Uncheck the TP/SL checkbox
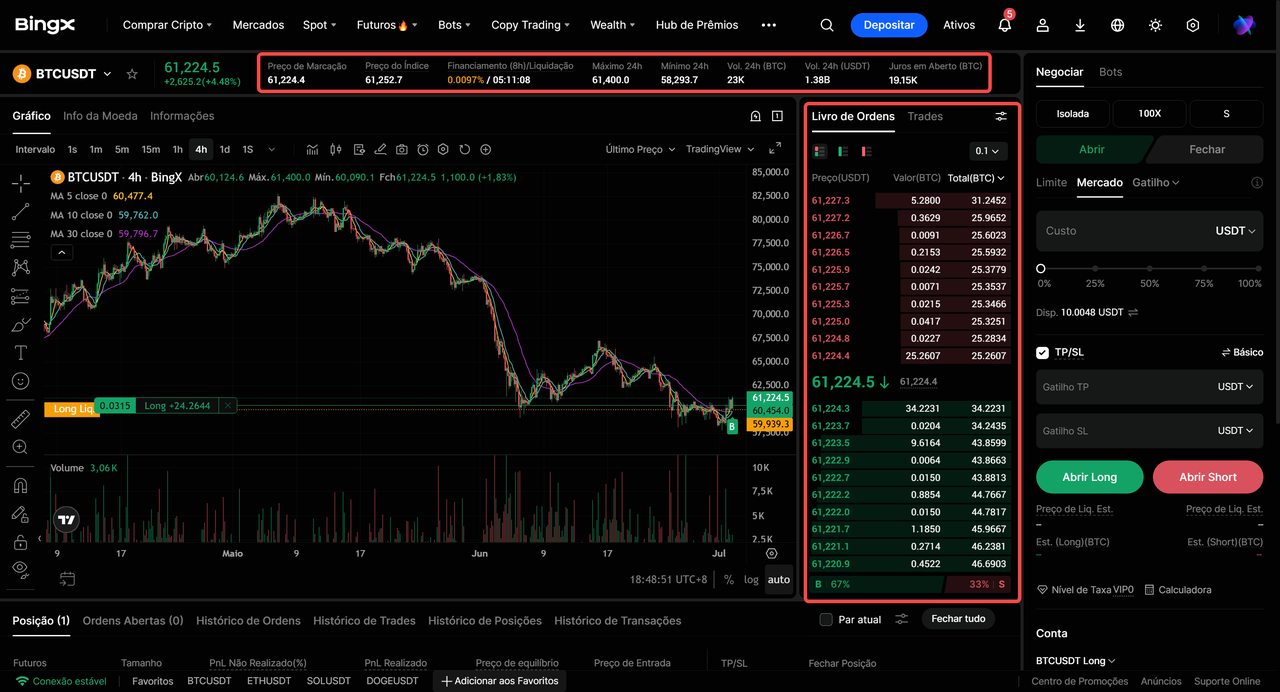 1043,353
